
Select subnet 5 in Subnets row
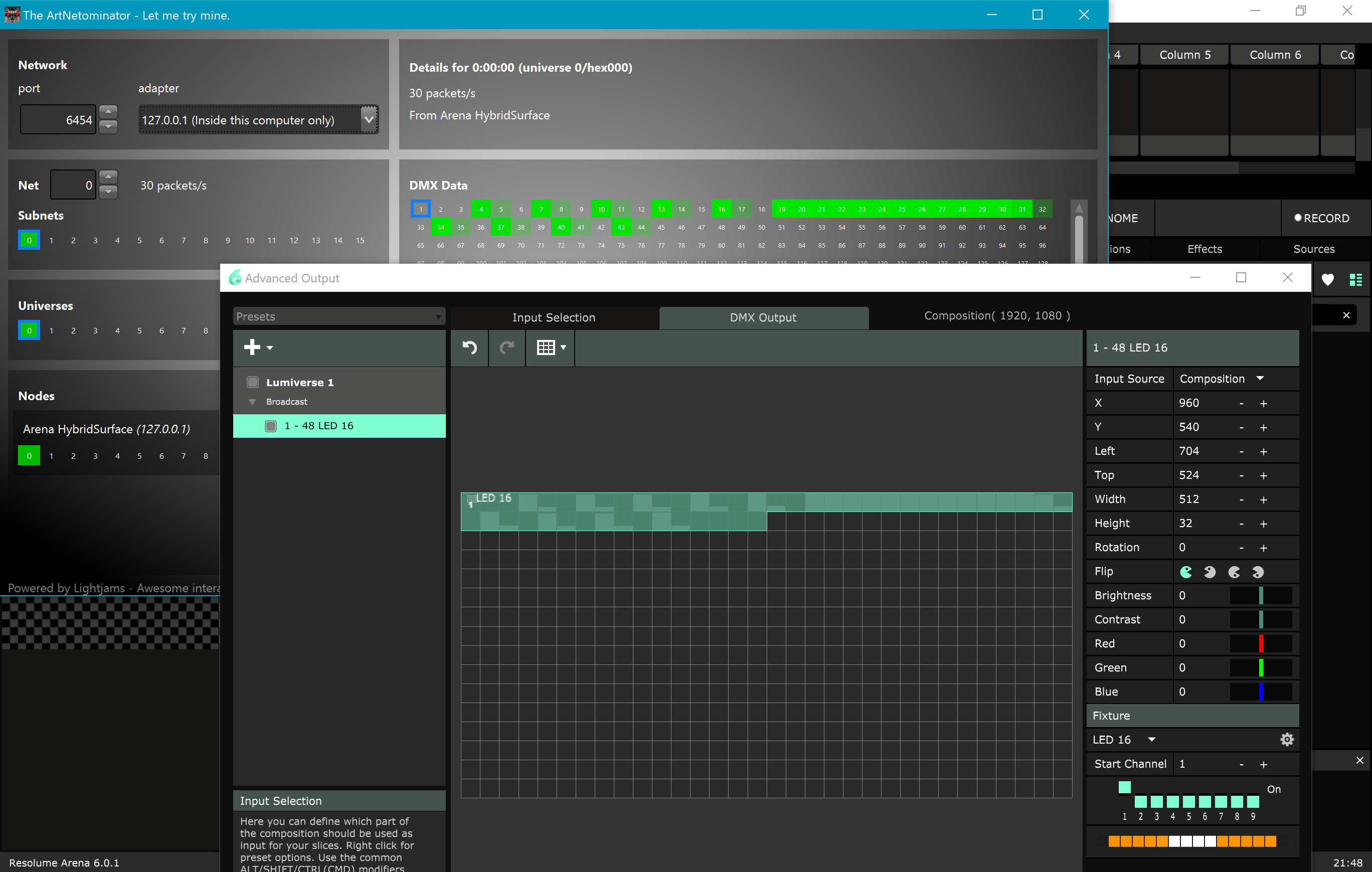point(139,240)
